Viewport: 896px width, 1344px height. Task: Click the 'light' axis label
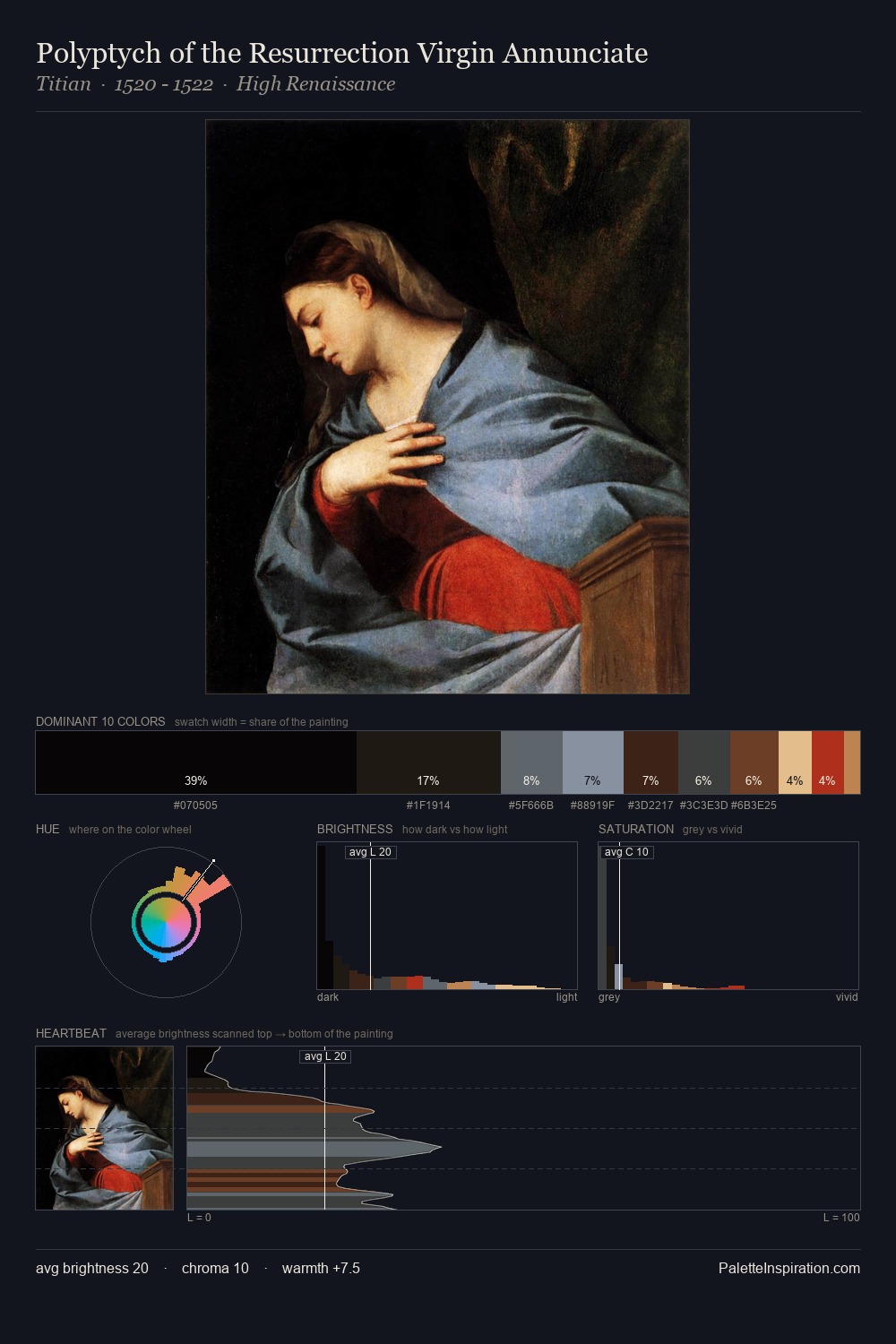(566, 997)
